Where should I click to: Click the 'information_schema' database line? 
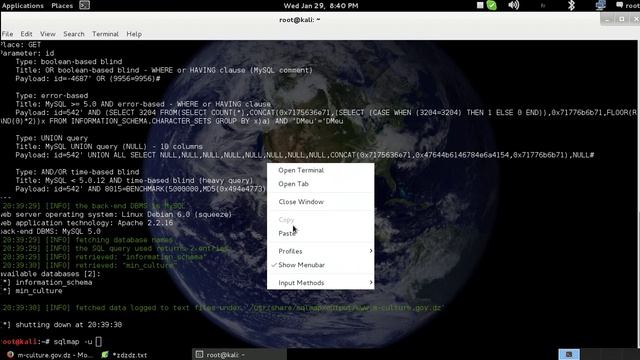46,282
